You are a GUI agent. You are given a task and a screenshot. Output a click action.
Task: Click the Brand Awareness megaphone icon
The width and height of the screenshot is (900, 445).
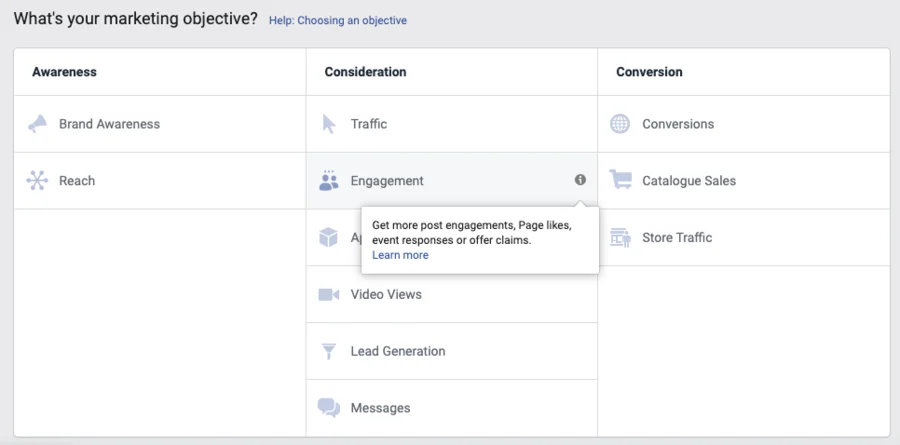click(x=37, y=124)
